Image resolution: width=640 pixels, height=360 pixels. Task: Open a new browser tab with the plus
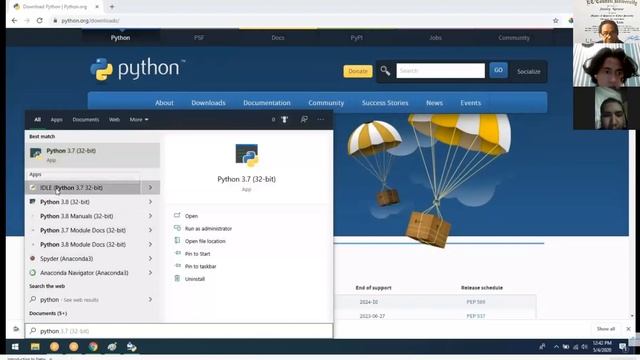tap(112, 7)
